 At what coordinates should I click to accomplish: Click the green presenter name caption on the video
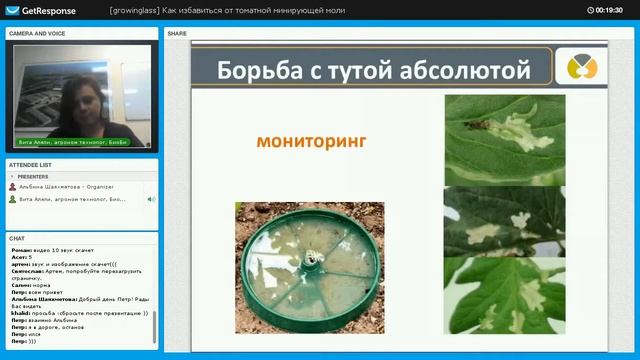[x=73, y=142]
